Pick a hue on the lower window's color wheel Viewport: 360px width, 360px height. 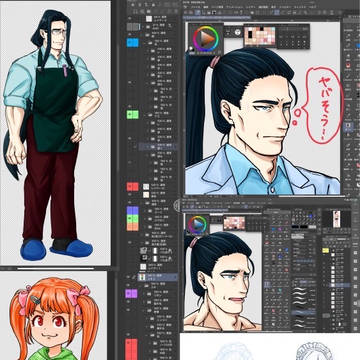(197, 225)
